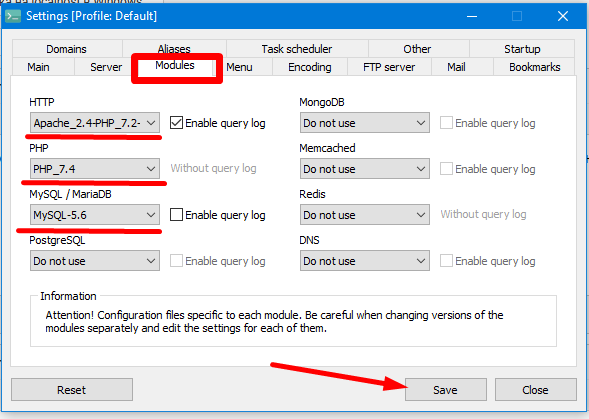This screenshot has height=419, width=589.
Task: Click the PostgreSQL section label
Action: pyautogui.click(x=57, y=241)
